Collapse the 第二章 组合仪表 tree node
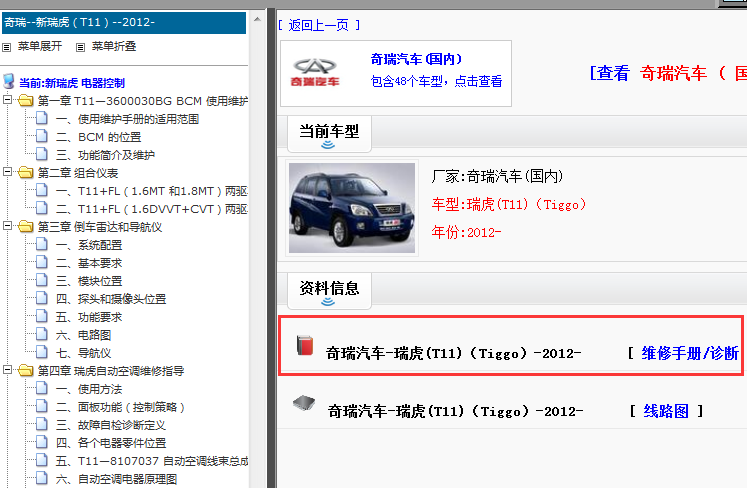This screenshot has height=488, width=747. [7, 172]
